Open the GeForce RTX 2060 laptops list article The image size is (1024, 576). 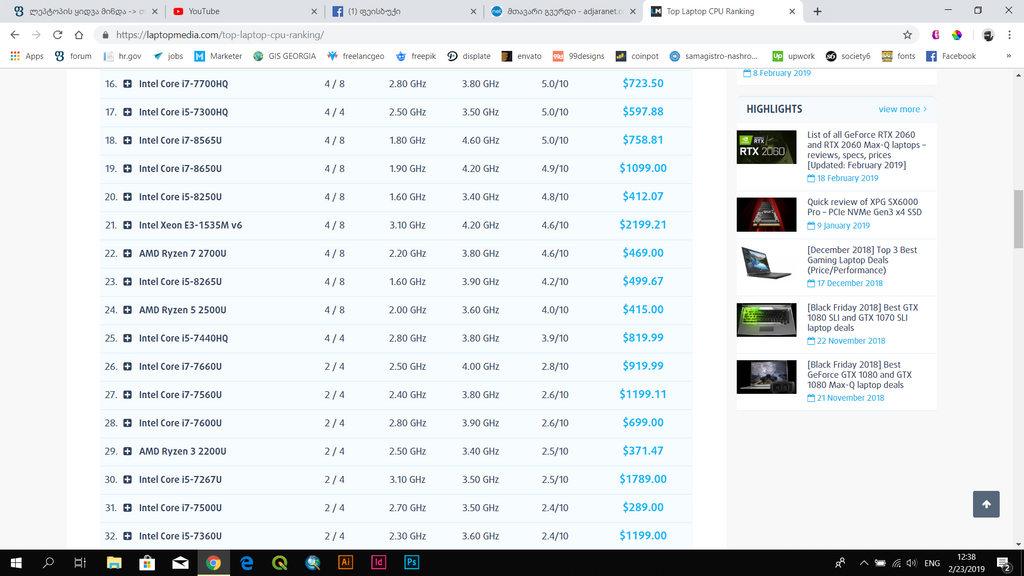pyautogui.click(x=866, y=150)
